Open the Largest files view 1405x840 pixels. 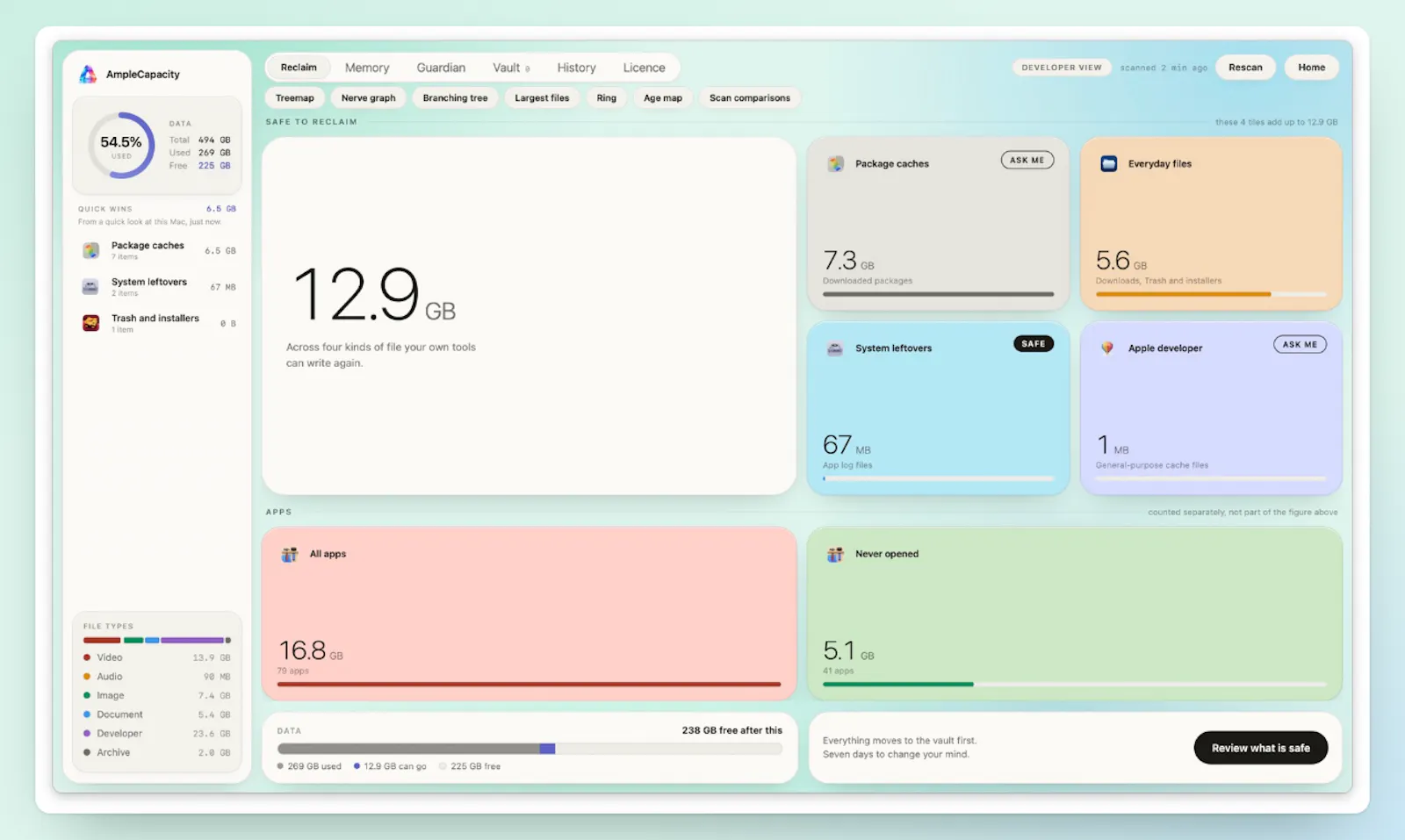coord(542,98)
